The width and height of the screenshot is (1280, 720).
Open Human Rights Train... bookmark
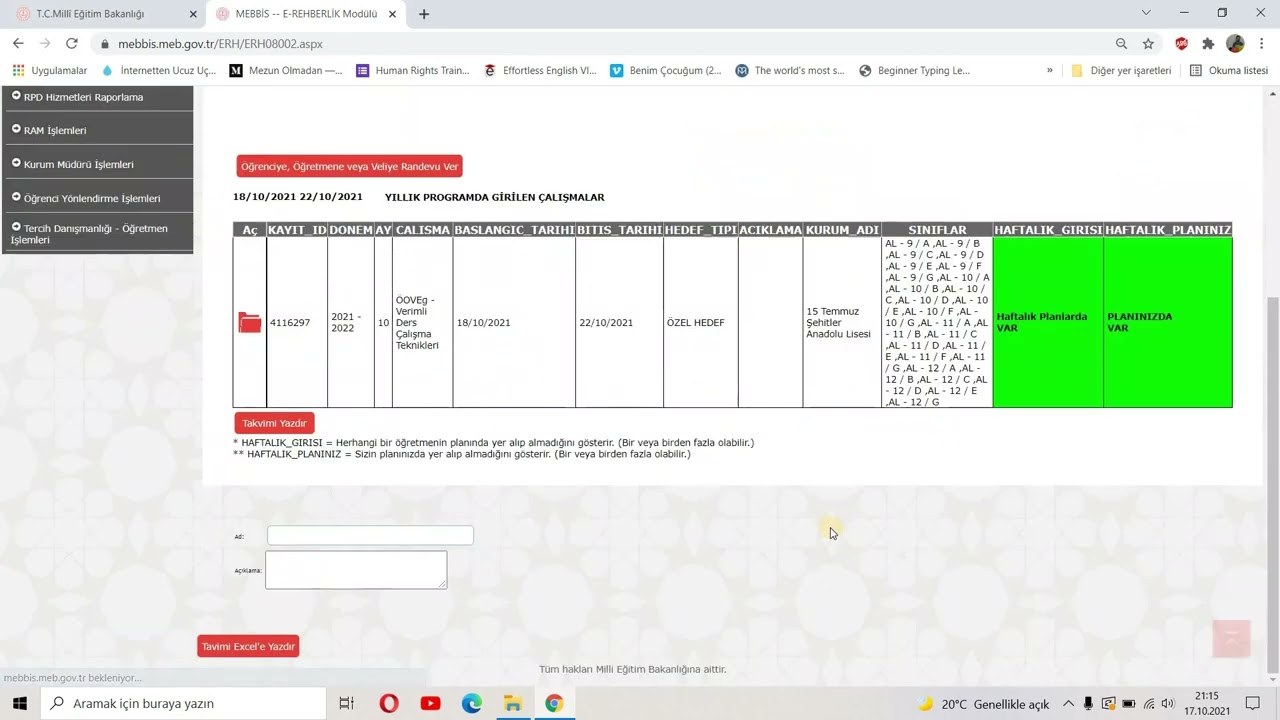click(413, 71)
